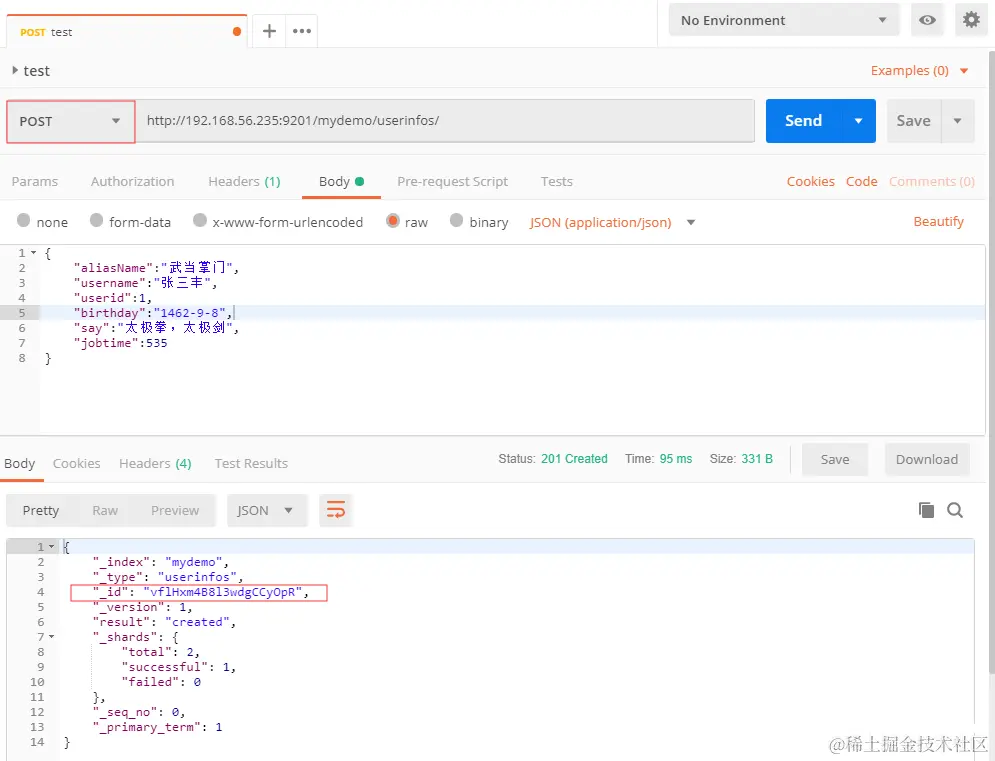Switch to the Authorization tab

pyautogui.click(x=132, y=182)
